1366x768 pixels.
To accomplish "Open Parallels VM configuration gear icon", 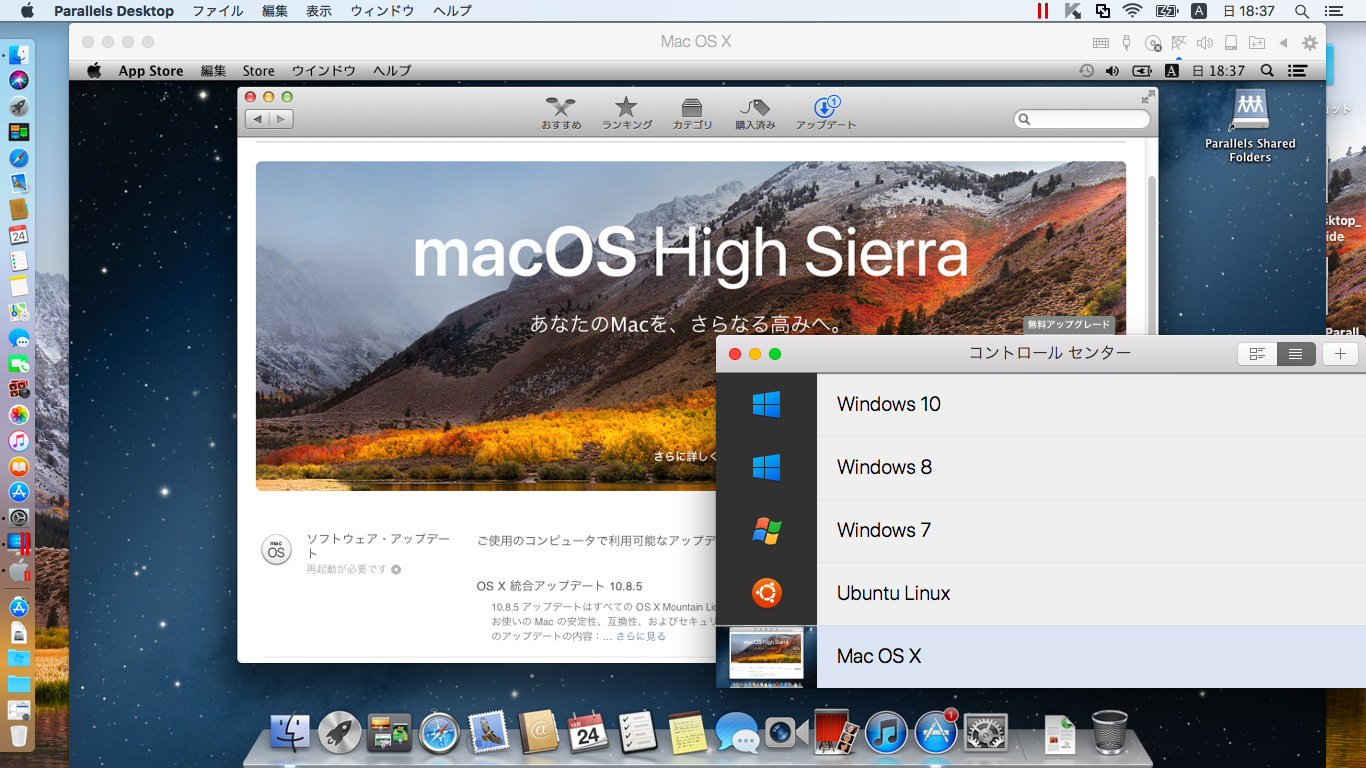I will point(1310,43).
